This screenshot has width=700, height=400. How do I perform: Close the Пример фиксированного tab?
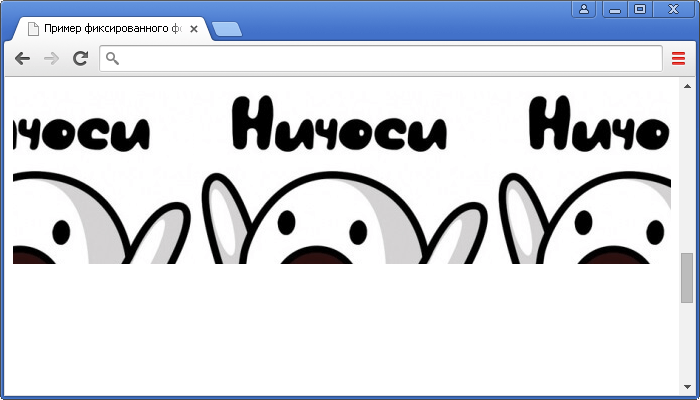[194, 29]
